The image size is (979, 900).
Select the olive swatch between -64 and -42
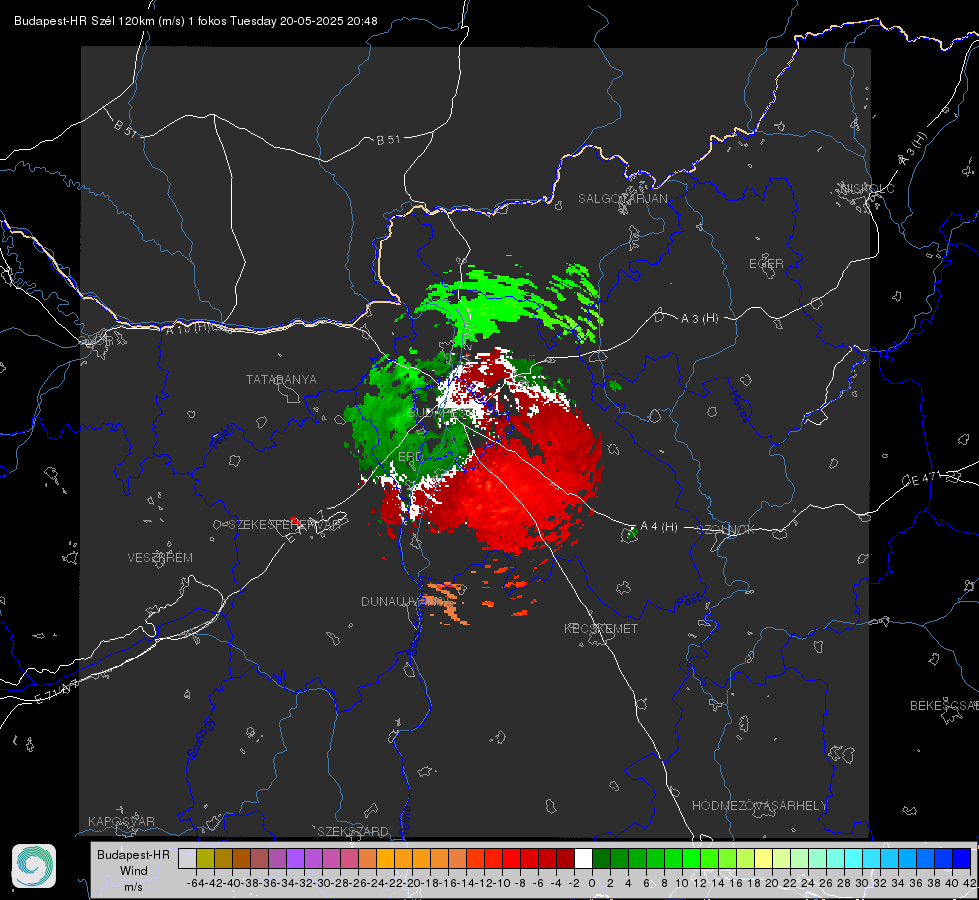coord(205,859)
